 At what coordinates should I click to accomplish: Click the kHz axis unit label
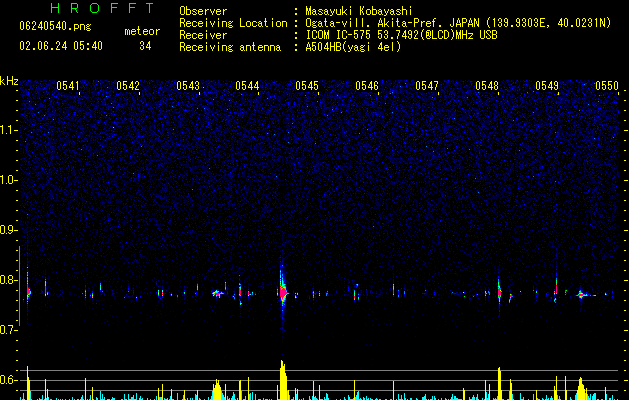(9, 81)
